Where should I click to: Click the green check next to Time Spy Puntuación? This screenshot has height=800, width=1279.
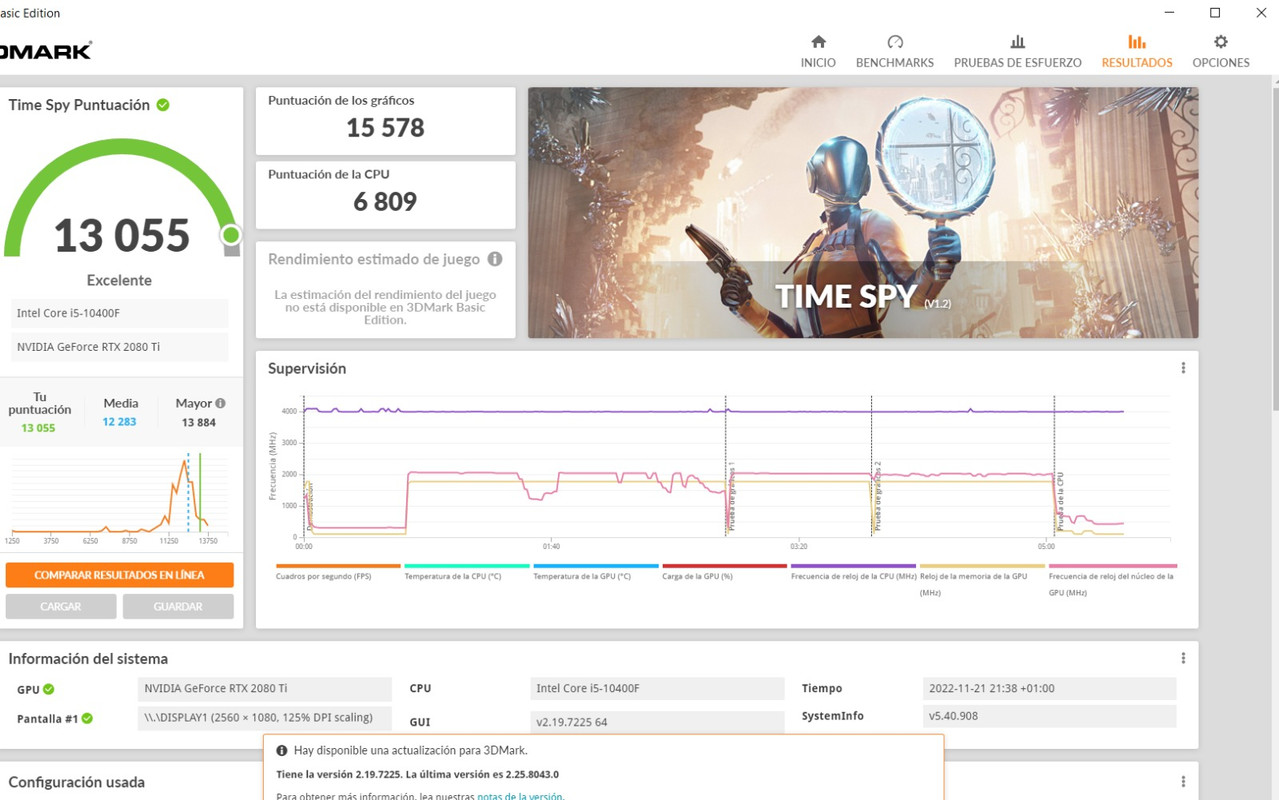point(162,105)
